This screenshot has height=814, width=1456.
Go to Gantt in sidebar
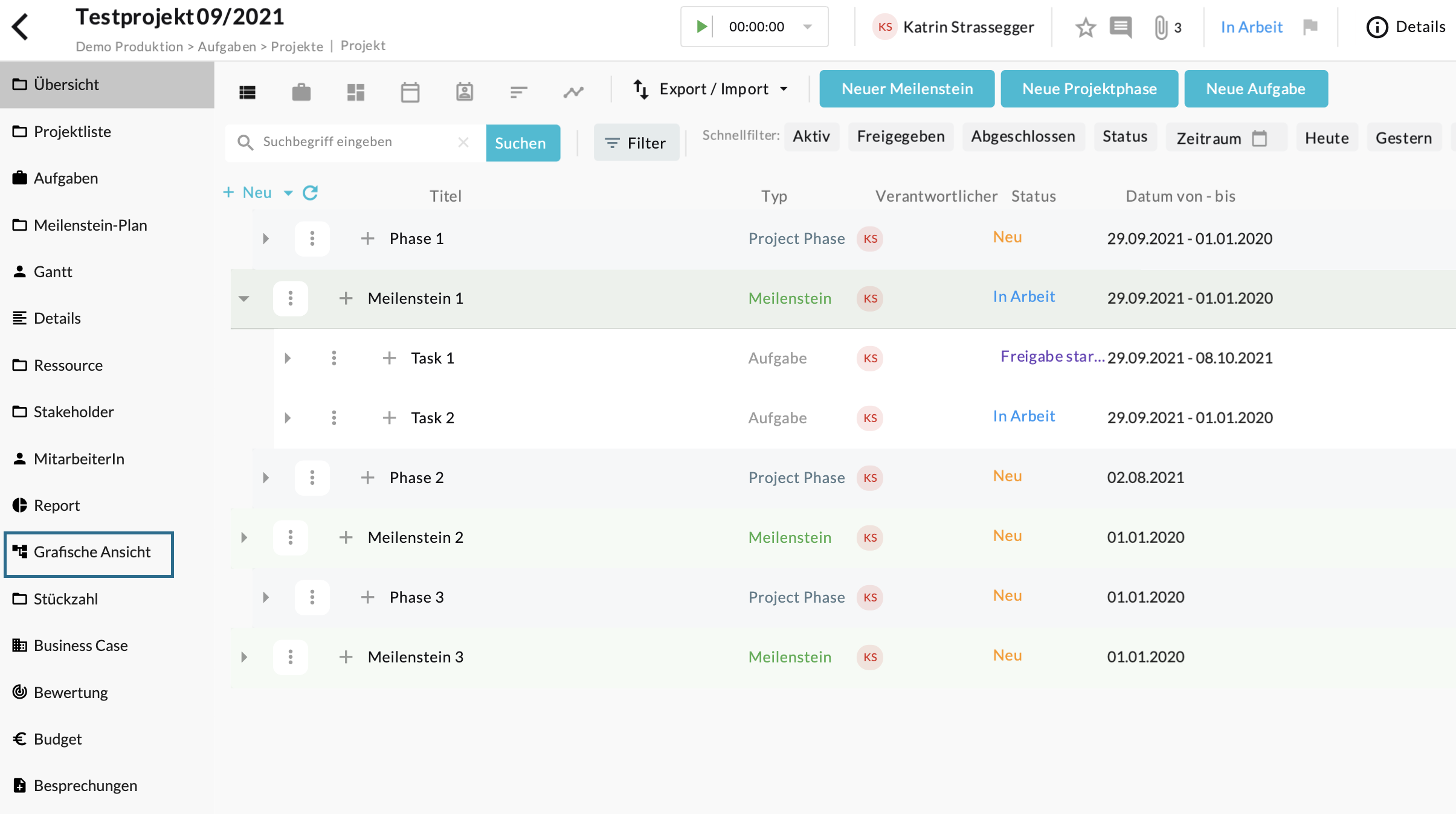[53, 272]
